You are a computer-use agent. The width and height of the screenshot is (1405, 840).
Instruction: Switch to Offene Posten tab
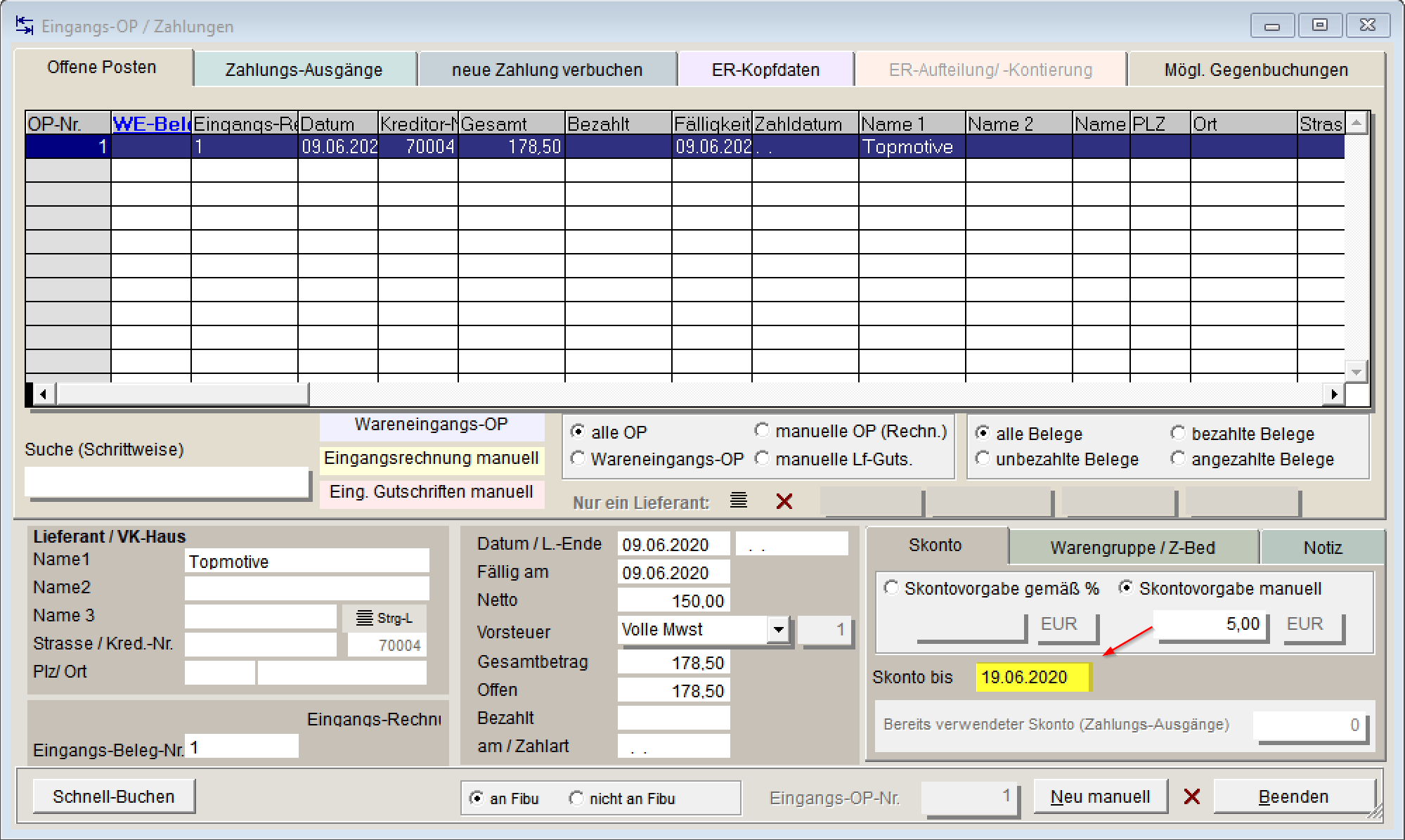tap(102, 67)
